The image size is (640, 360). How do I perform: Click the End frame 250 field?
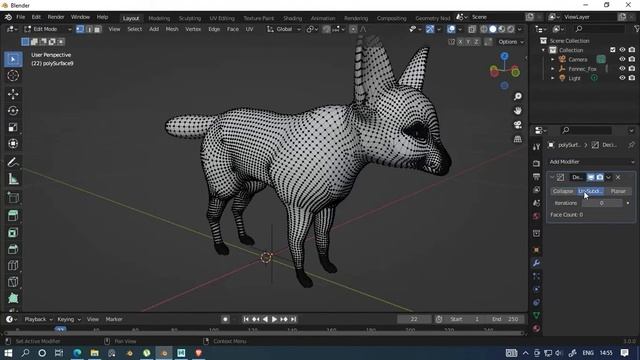(x=505, y=320)
